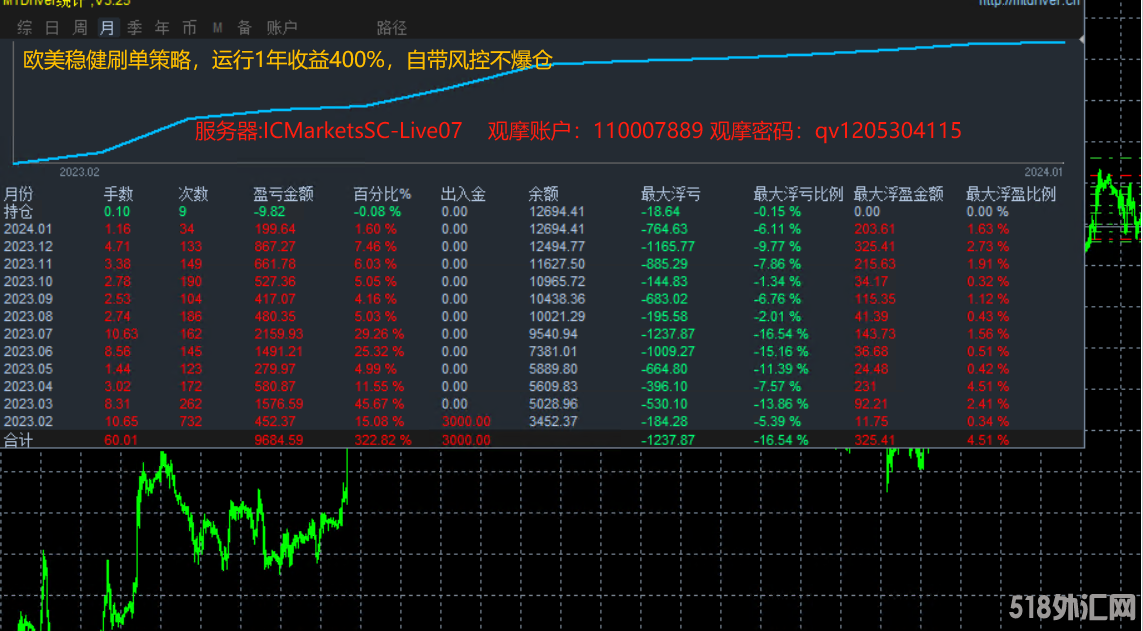Click profit value 2159.93 for 2023.07

point(278,334)
